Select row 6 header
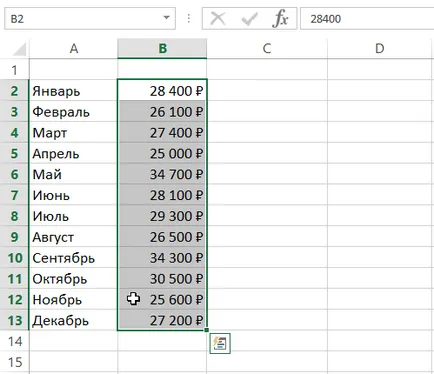This screenshot has width=434, height=374. pos(14,174)
